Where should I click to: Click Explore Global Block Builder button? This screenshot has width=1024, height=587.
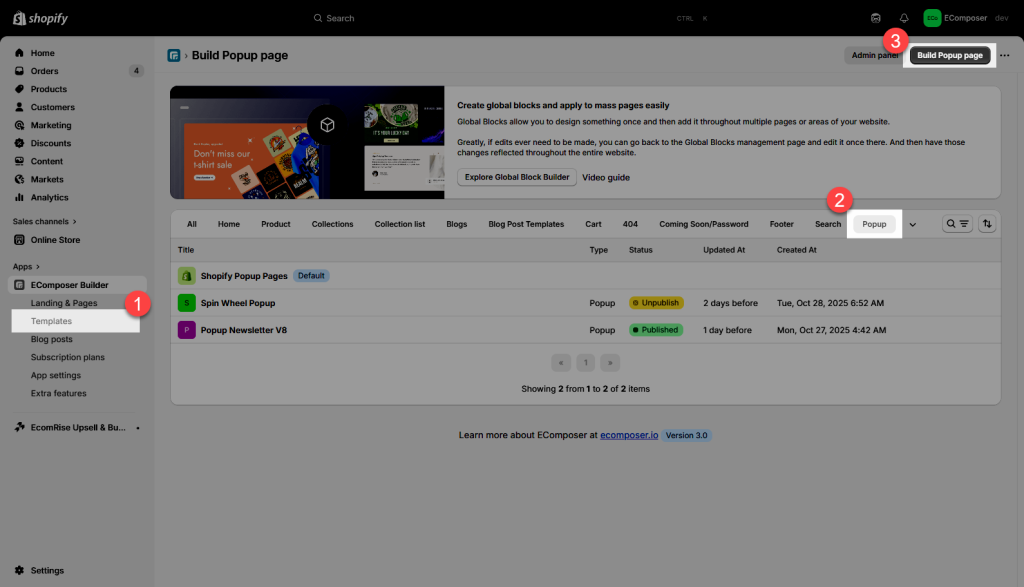tap(516, 177)
